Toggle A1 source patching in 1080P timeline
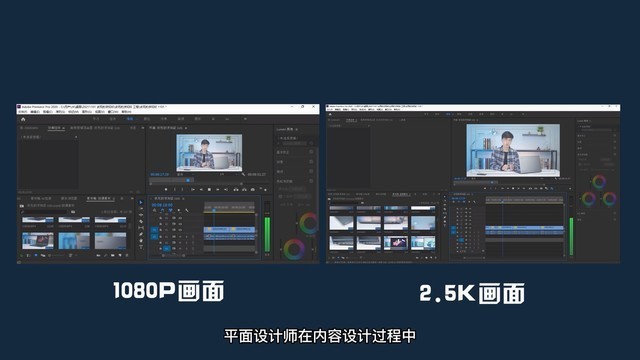 154,237
